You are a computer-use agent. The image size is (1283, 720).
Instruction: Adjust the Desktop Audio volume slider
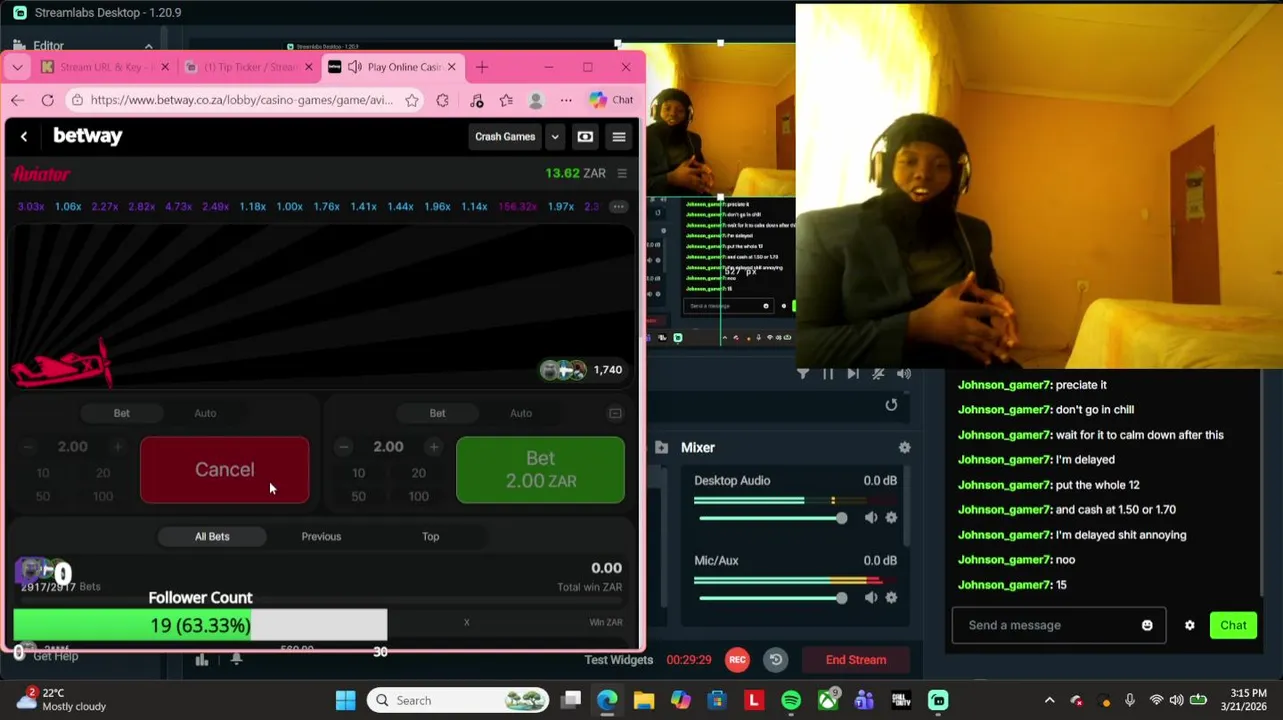click(x=772, y=518)
